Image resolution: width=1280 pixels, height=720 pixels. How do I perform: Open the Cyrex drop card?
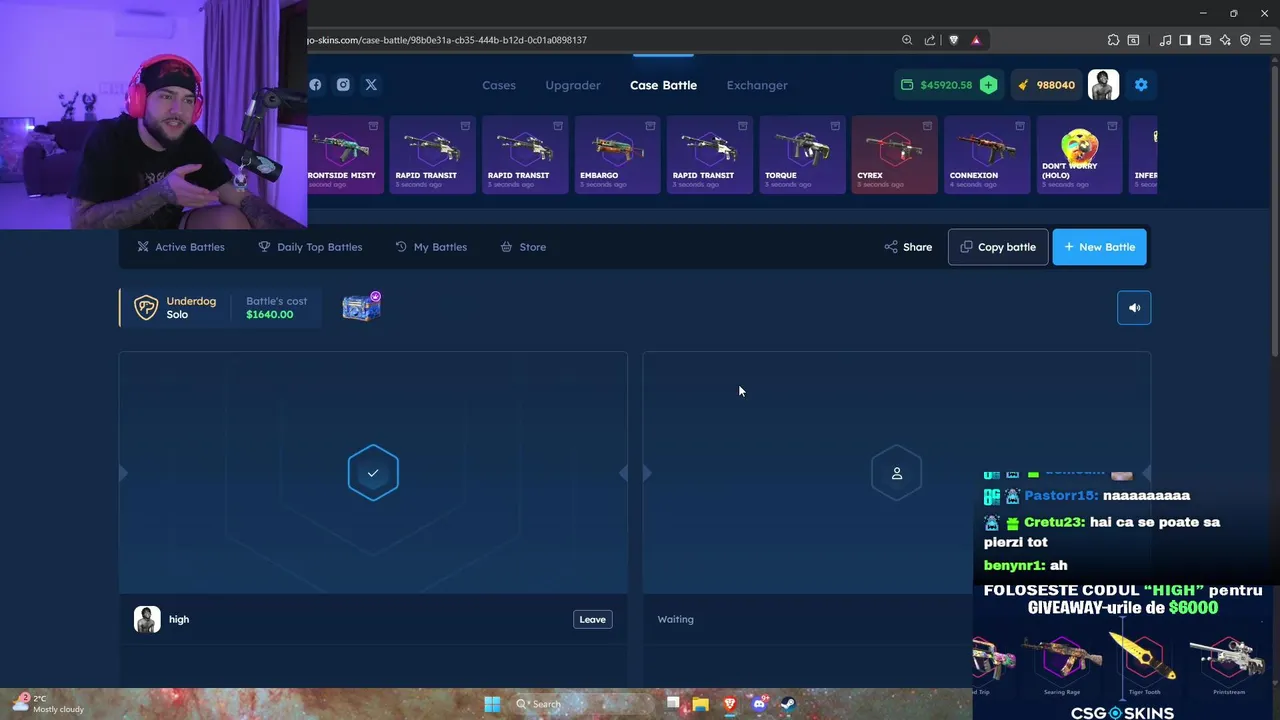pos(894,154)
